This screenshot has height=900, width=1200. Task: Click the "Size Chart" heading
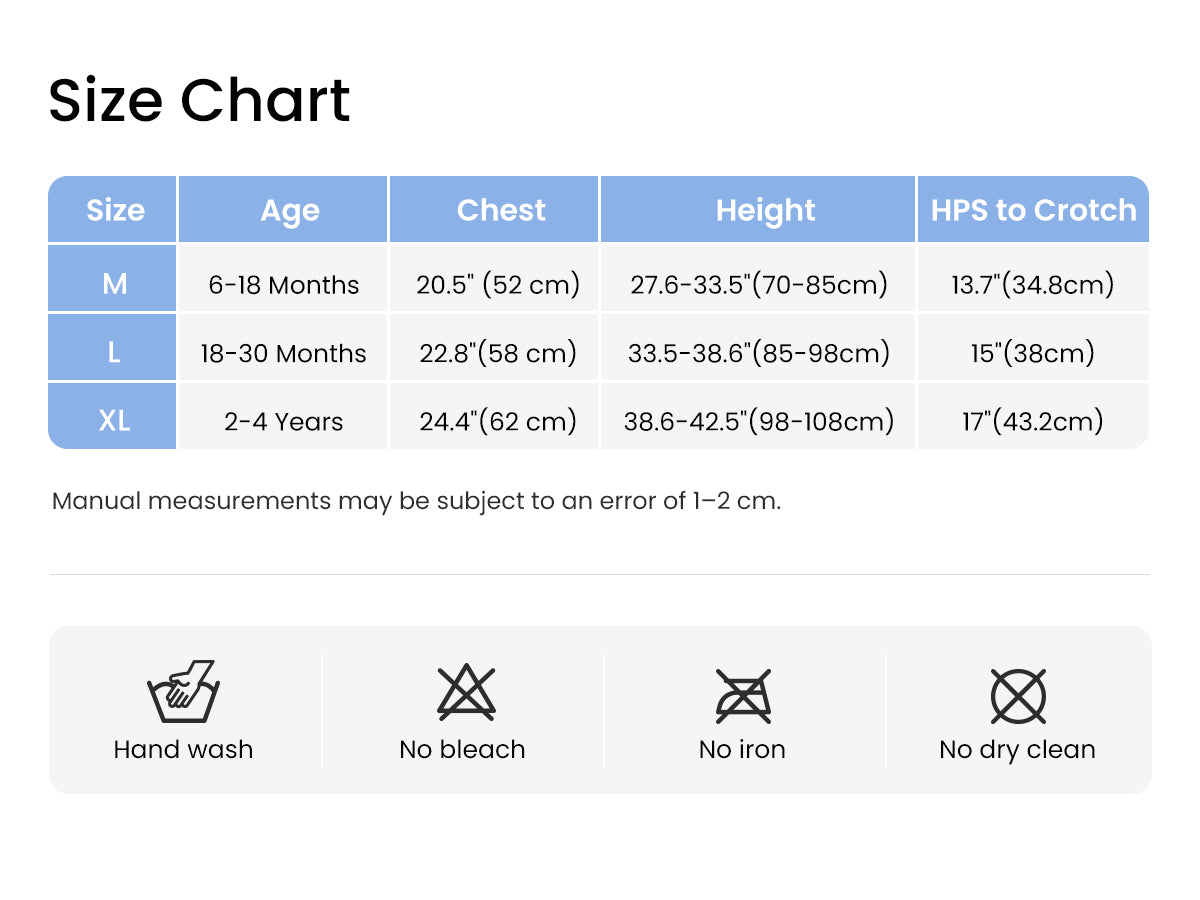[x=199, y=100]
